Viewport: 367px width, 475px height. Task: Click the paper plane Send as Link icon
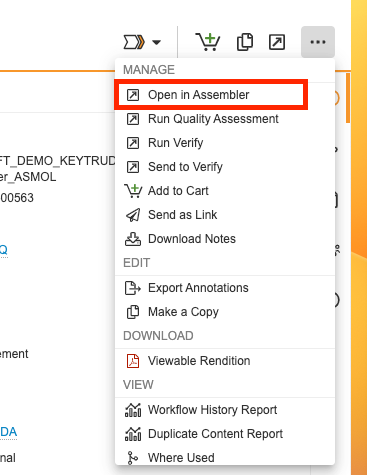133,215
